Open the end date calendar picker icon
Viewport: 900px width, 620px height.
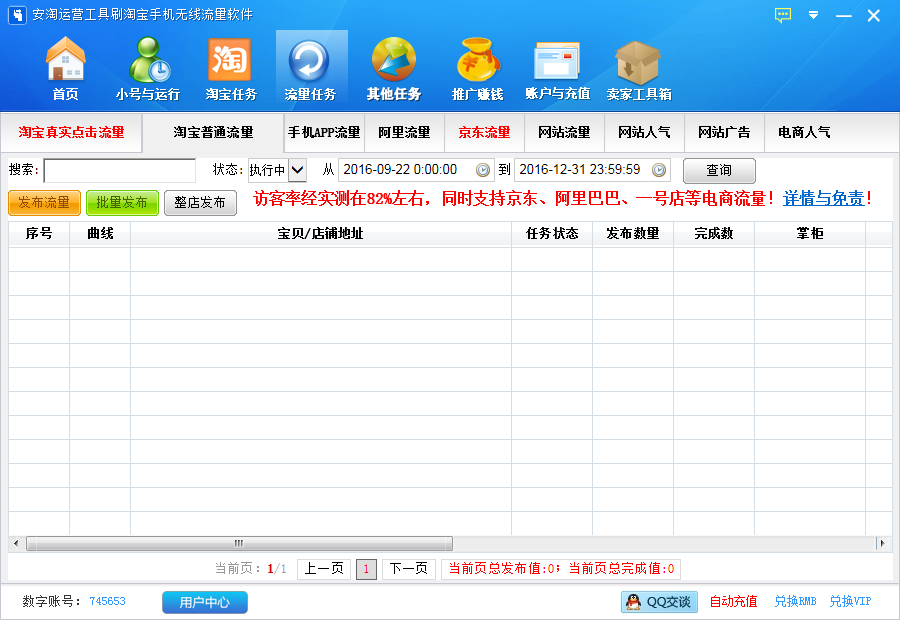[x=659, y=170]
